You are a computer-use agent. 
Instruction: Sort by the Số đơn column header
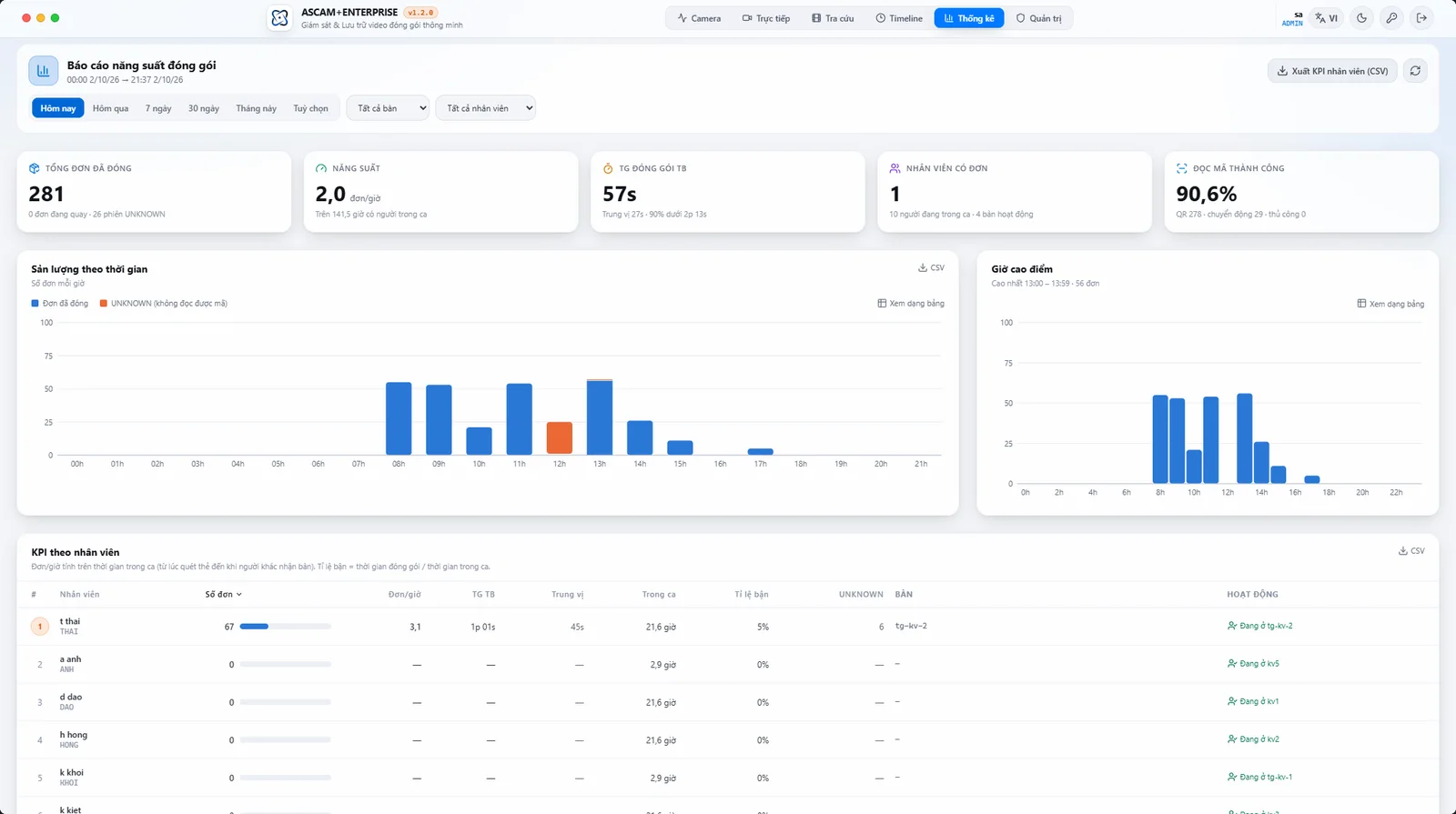click(223, 595)
